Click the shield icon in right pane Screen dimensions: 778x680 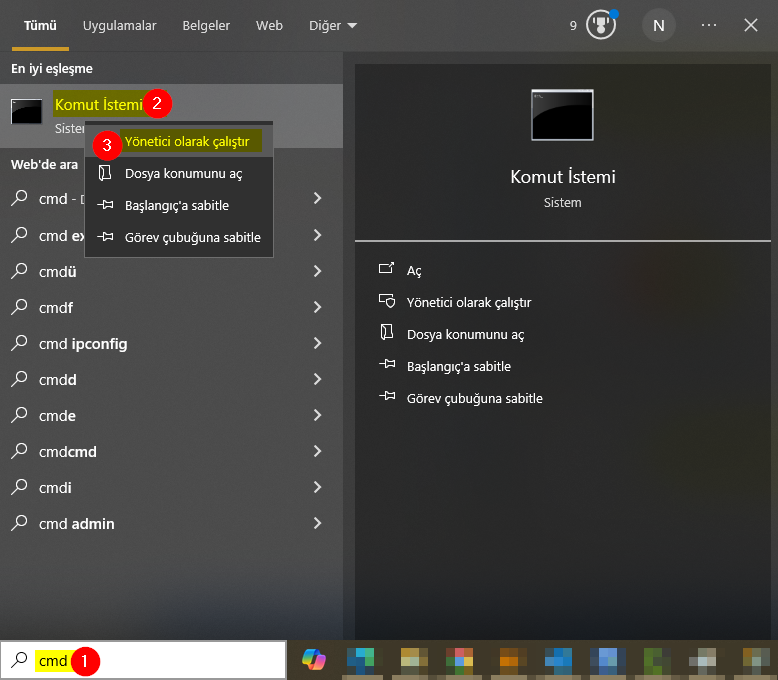pos(387,301)
